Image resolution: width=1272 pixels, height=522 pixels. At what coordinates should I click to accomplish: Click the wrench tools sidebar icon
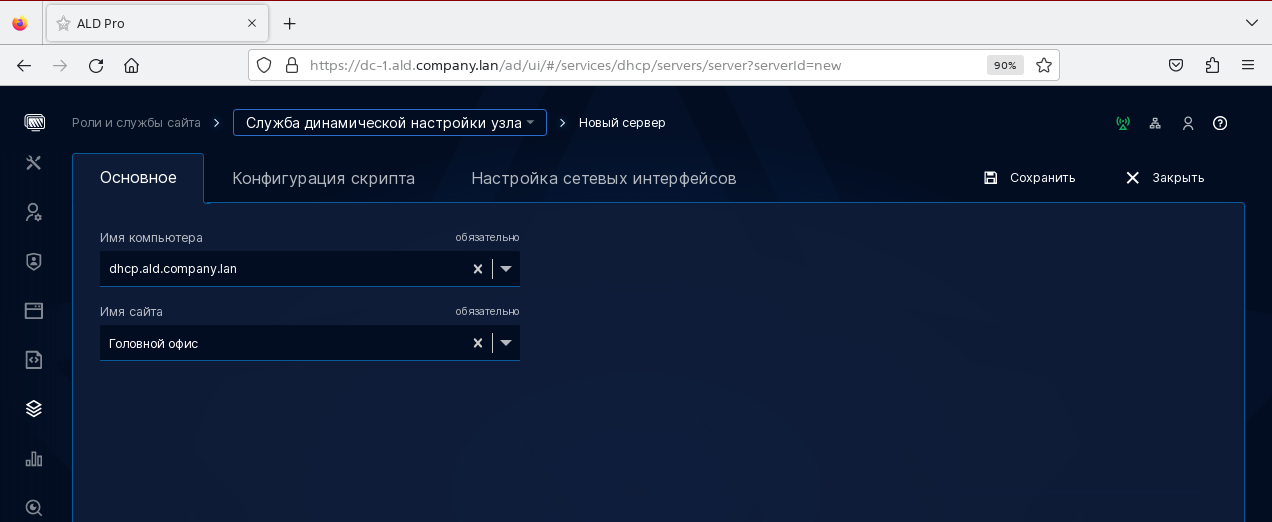click(34, 163)
